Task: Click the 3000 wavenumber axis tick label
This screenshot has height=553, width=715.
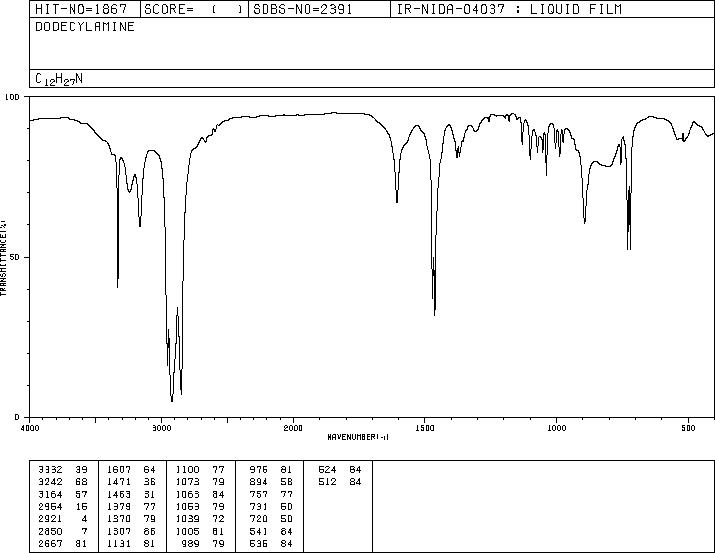Action: 161,428
